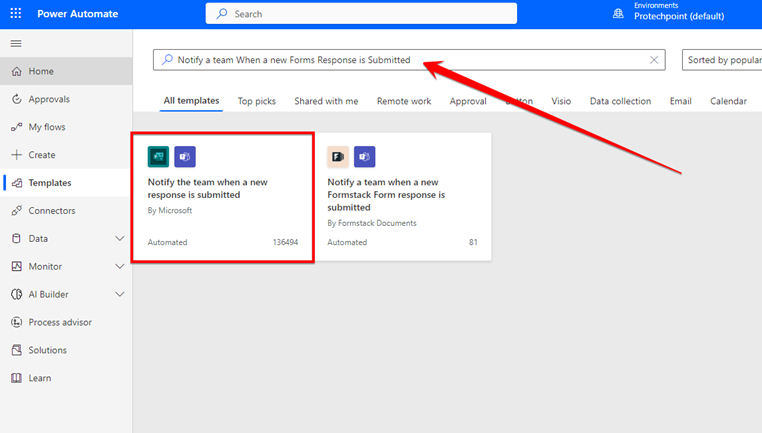Click the Monitor chart icon
Viewport: 762px width, 433px height.
click(x=17, y=266)
